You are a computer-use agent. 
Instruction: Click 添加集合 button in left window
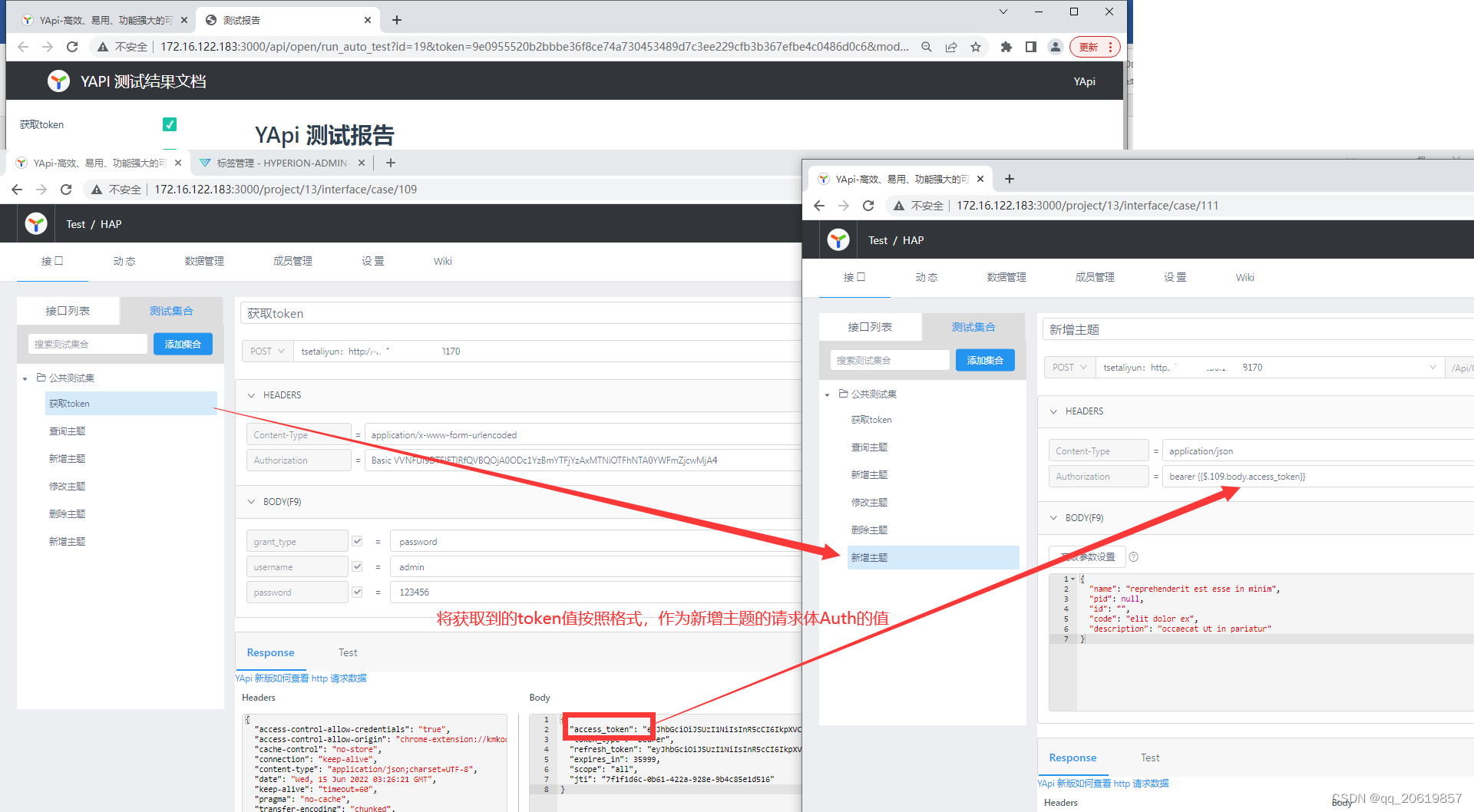[183, 344]
